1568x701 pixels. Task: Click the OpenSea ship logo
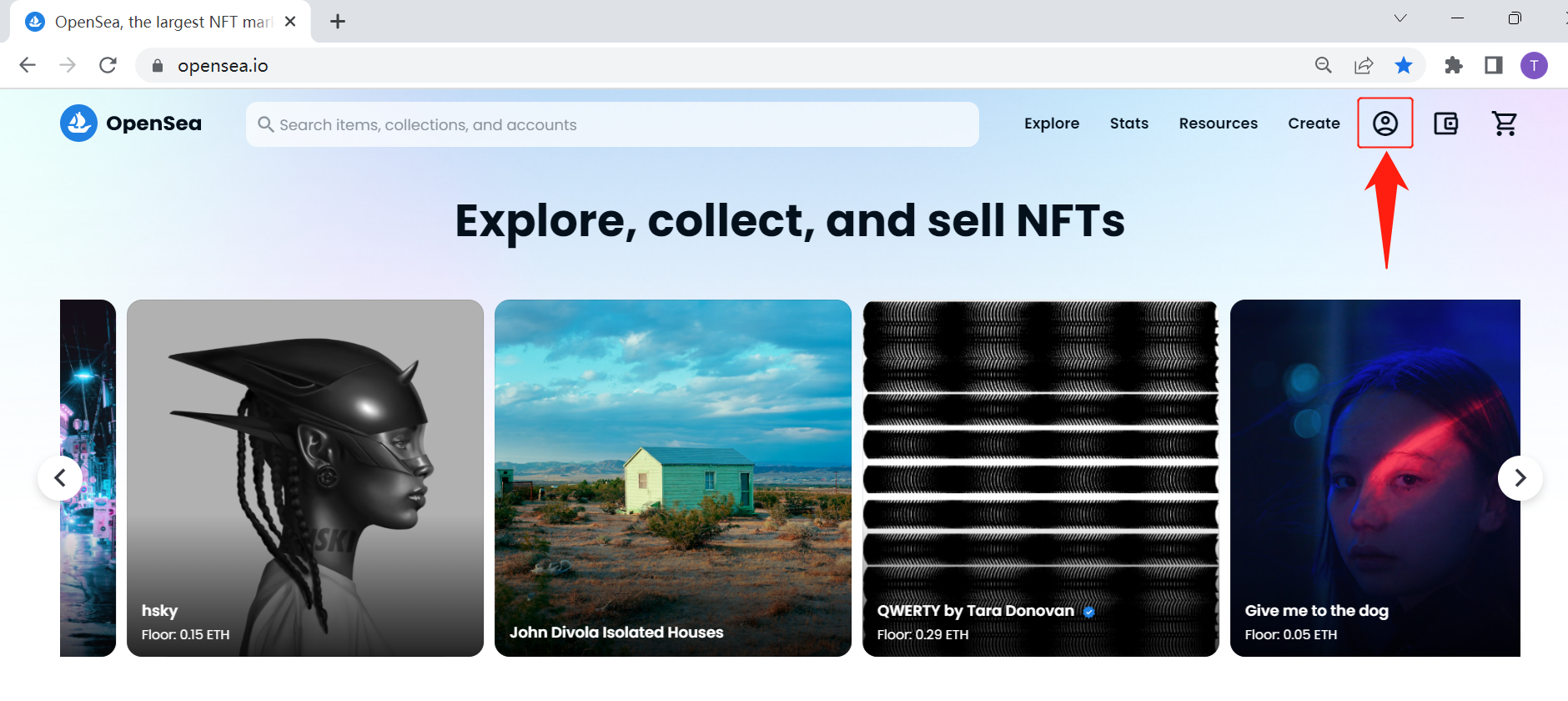click(x=78, y=124)
